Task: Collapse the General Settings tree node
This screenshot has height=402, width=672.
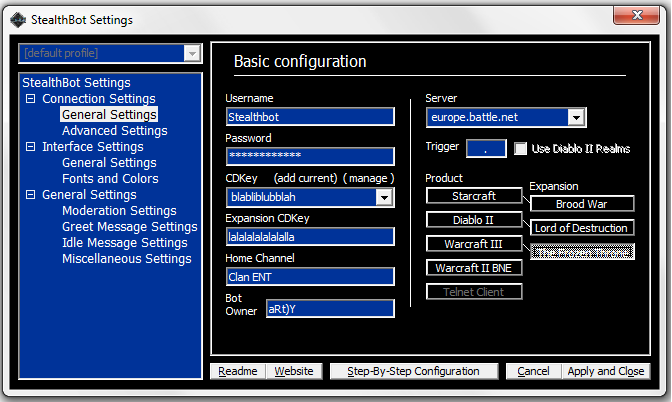Action: coord(31,195)
